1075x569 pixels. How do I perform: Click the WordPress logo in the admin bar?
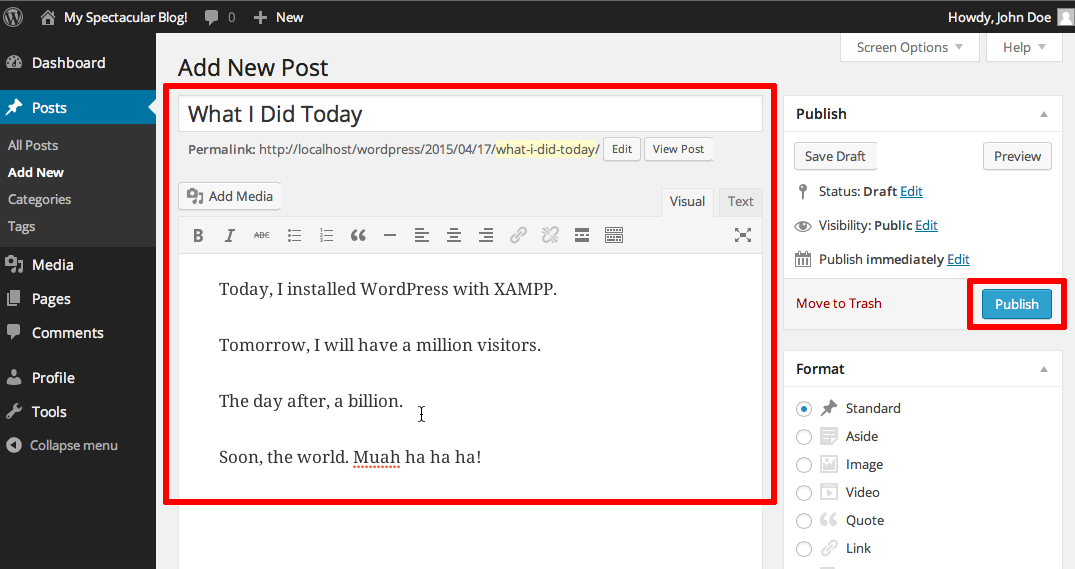pos(14,17)
